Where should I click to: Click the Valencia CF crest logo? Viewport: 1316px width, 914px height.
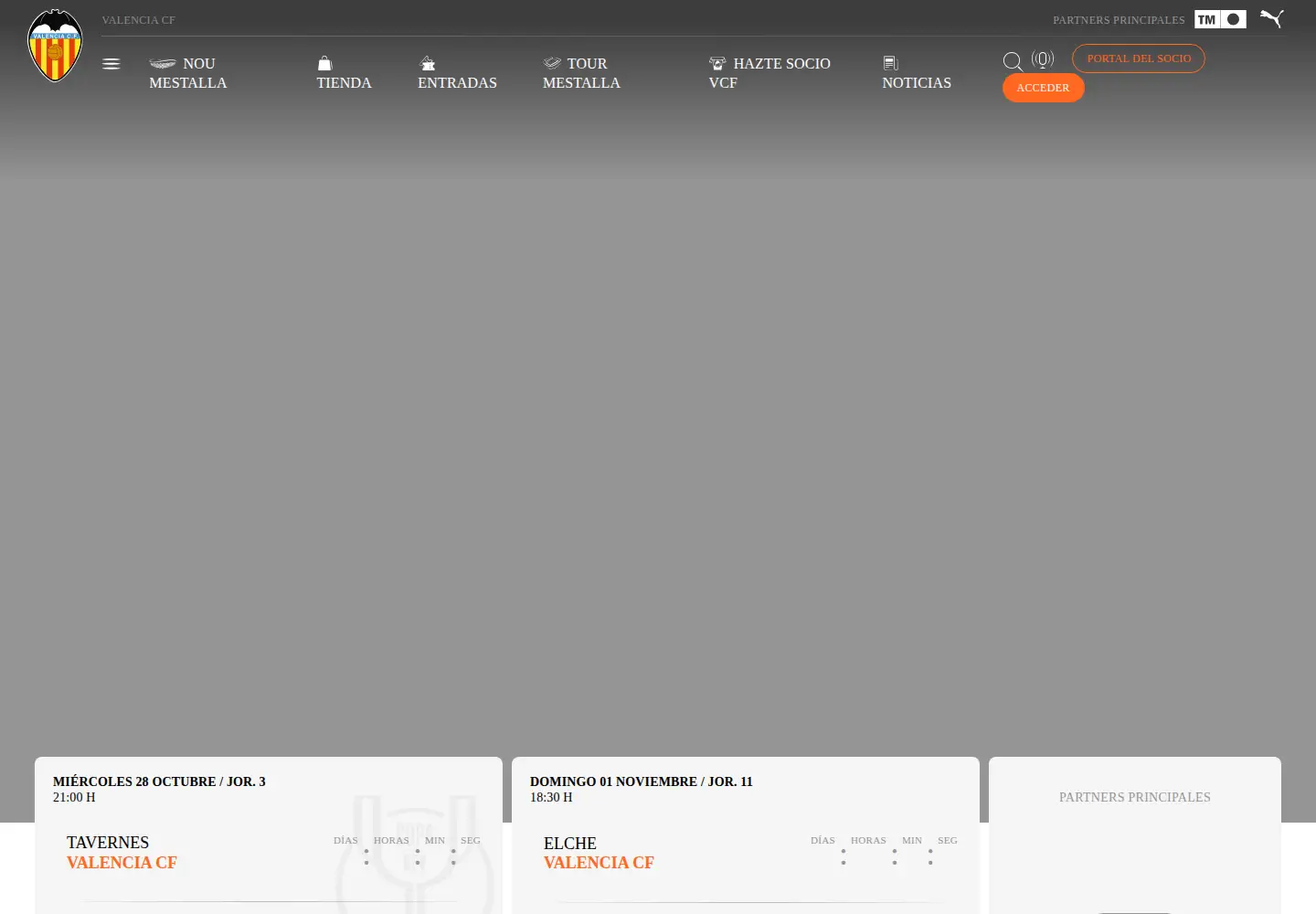(55, 46)
